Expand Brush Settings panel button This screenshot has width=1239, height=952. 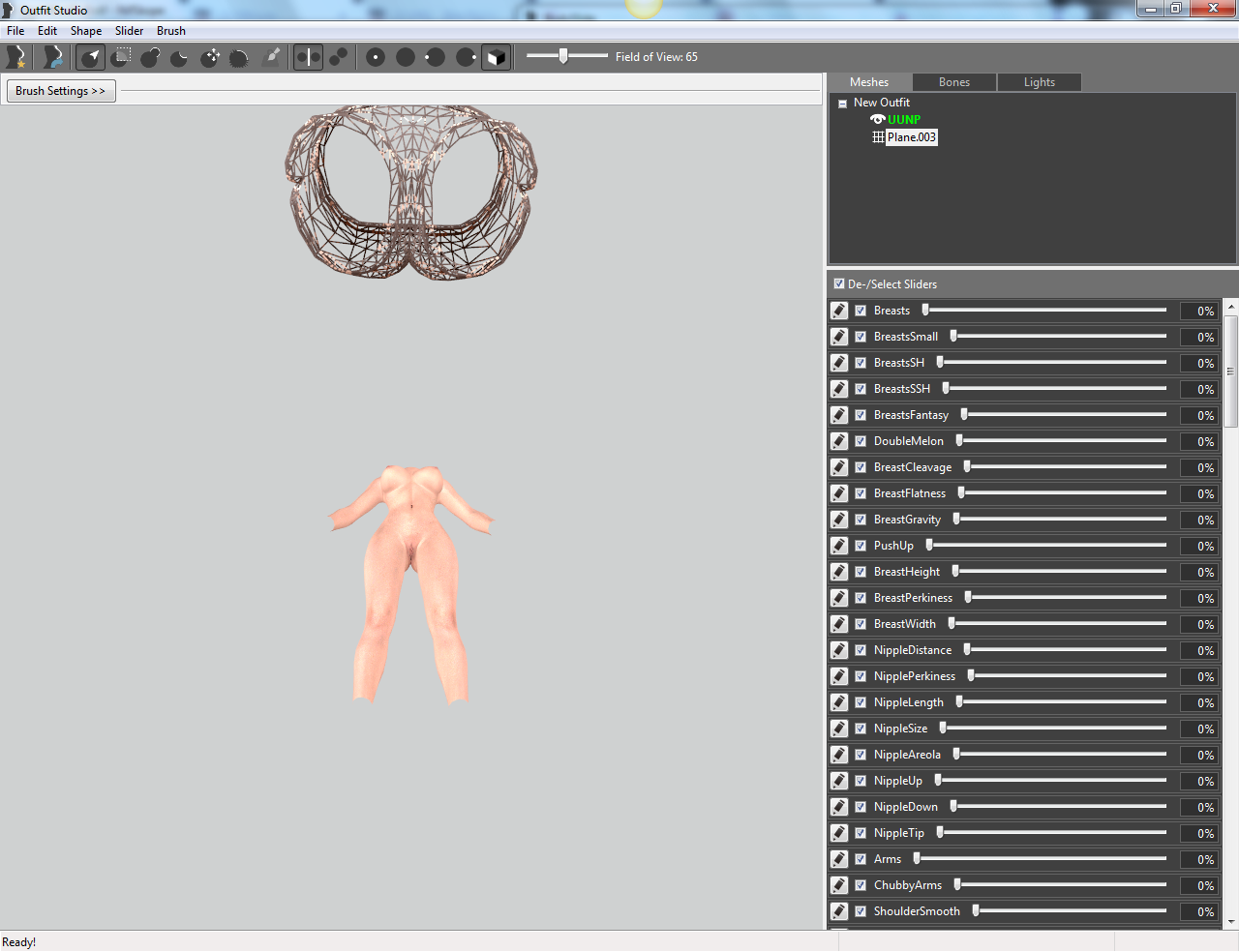(60, 91)
